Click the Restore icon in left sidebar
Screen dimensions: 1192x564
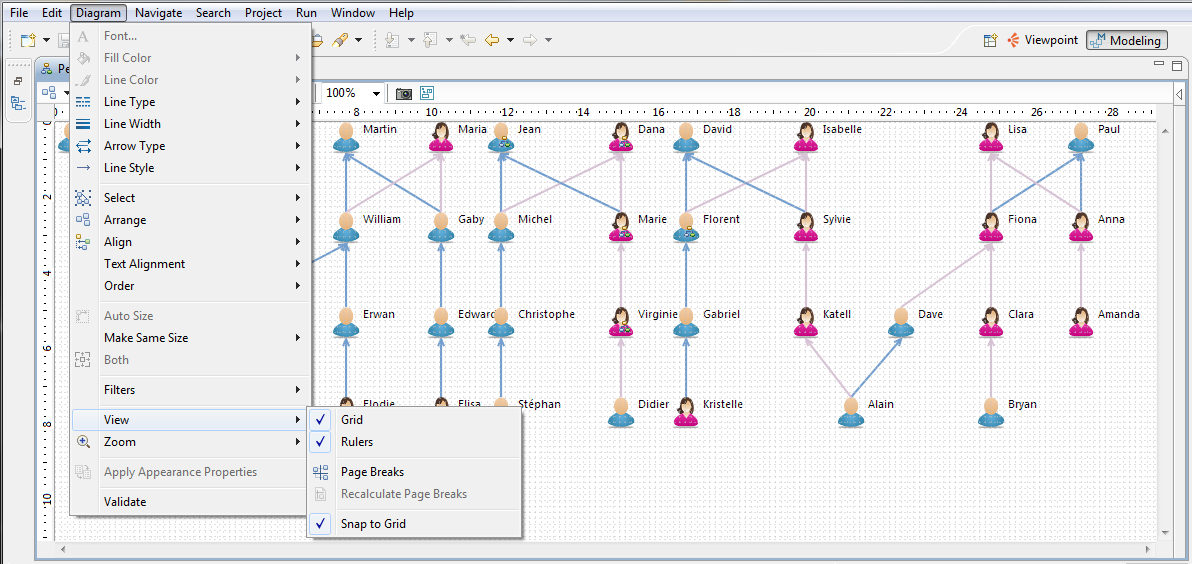[18, 81]
